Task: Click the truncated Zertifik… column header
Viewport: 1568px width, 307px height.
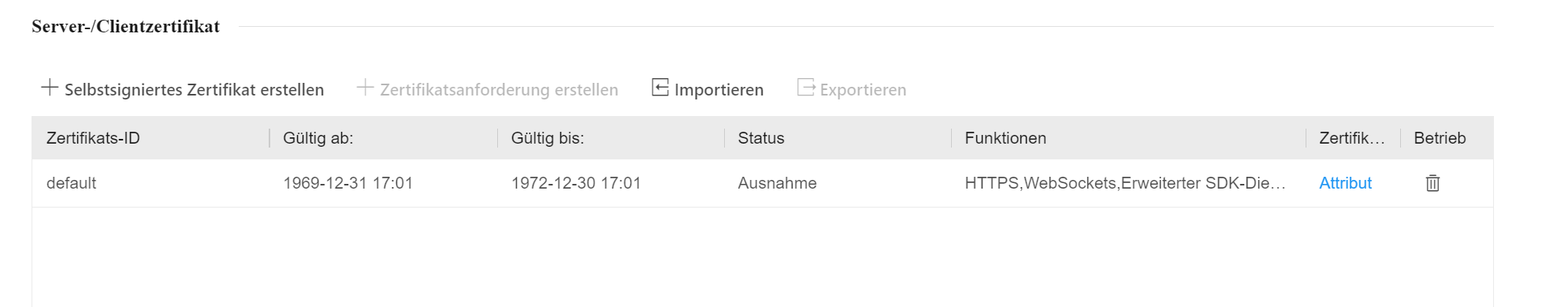Action: 1351,138
